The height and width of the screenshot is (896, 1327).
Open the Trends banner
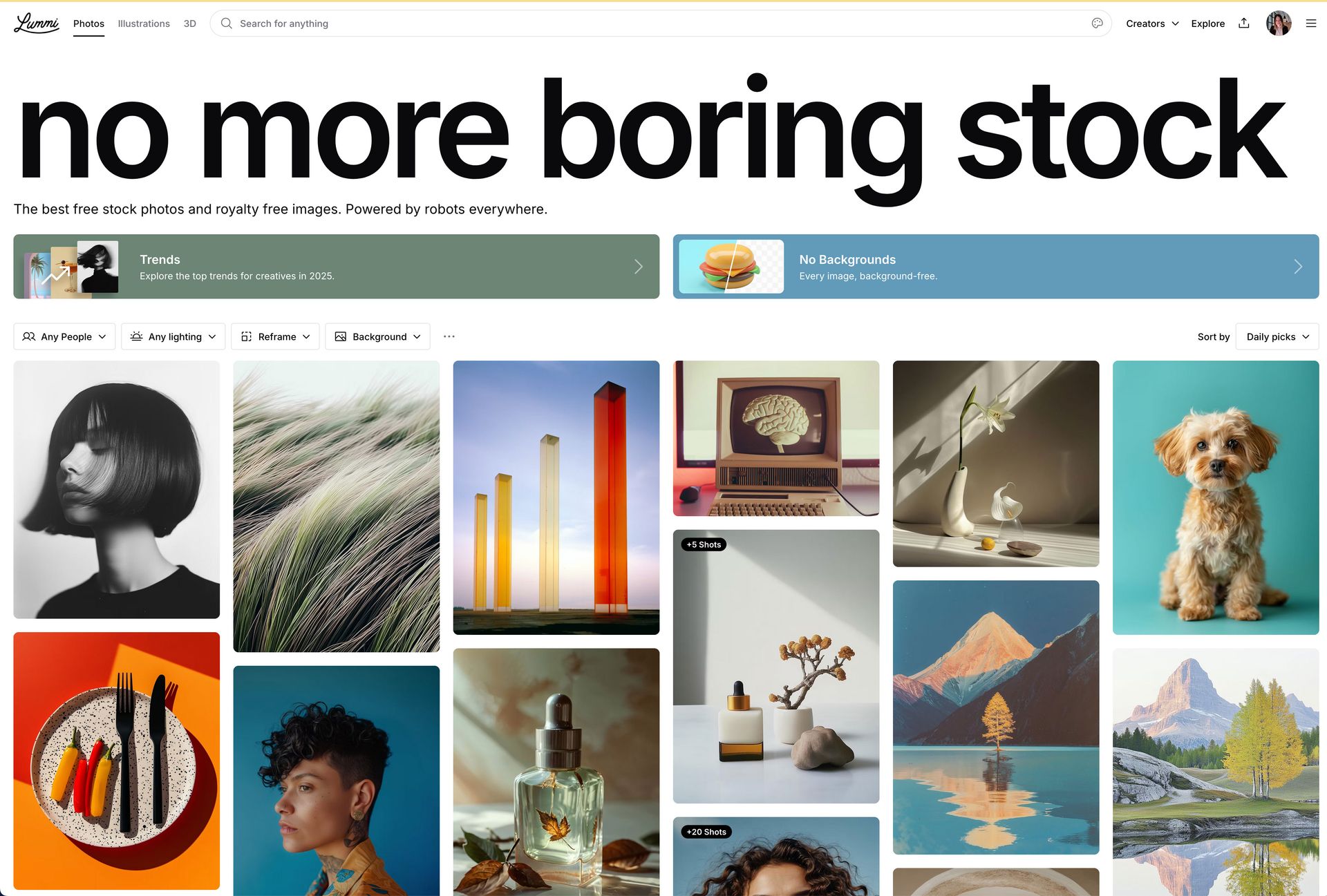[x=337, y=267]
